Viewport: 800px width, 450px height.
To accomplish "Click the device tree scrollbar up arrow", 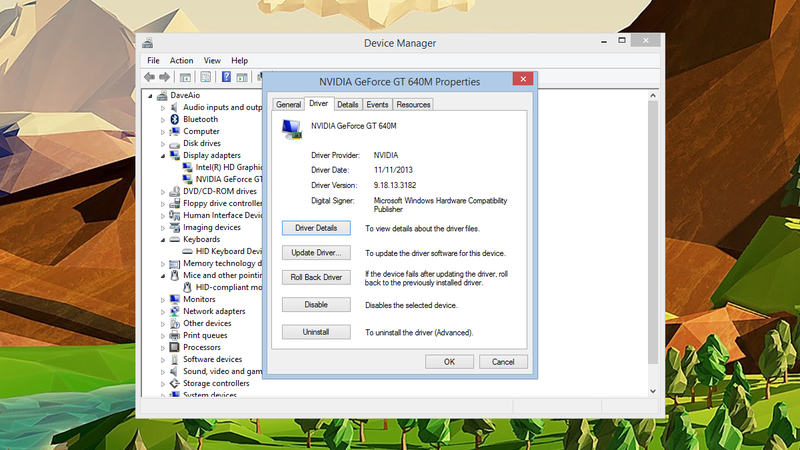I will [653, 95].
